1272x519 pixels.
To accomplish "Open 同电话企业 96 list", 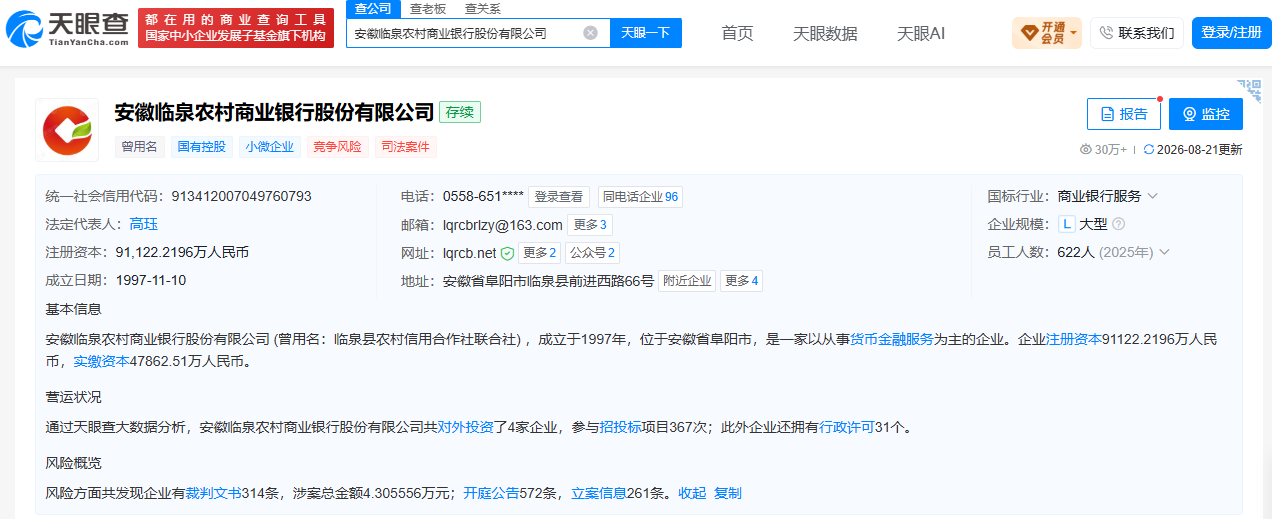I will pyautogui.click(x=640, y=197).
